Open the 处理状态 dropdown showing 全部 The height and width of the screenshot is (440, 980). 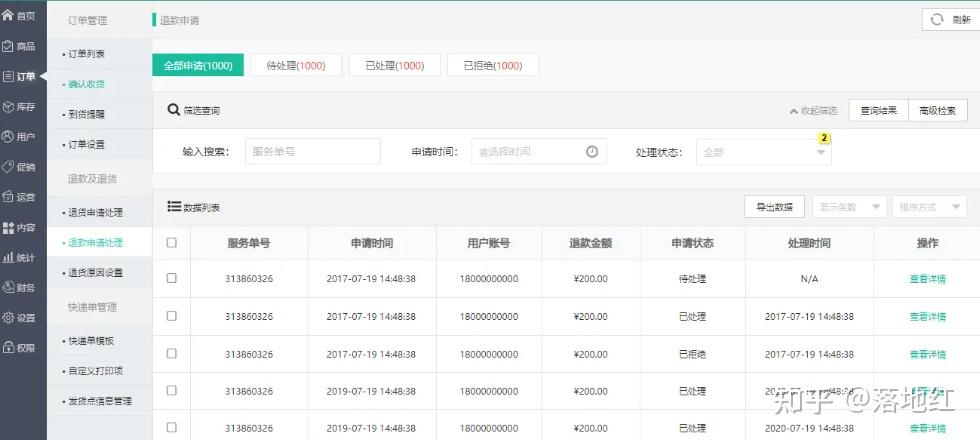[764, 152]
